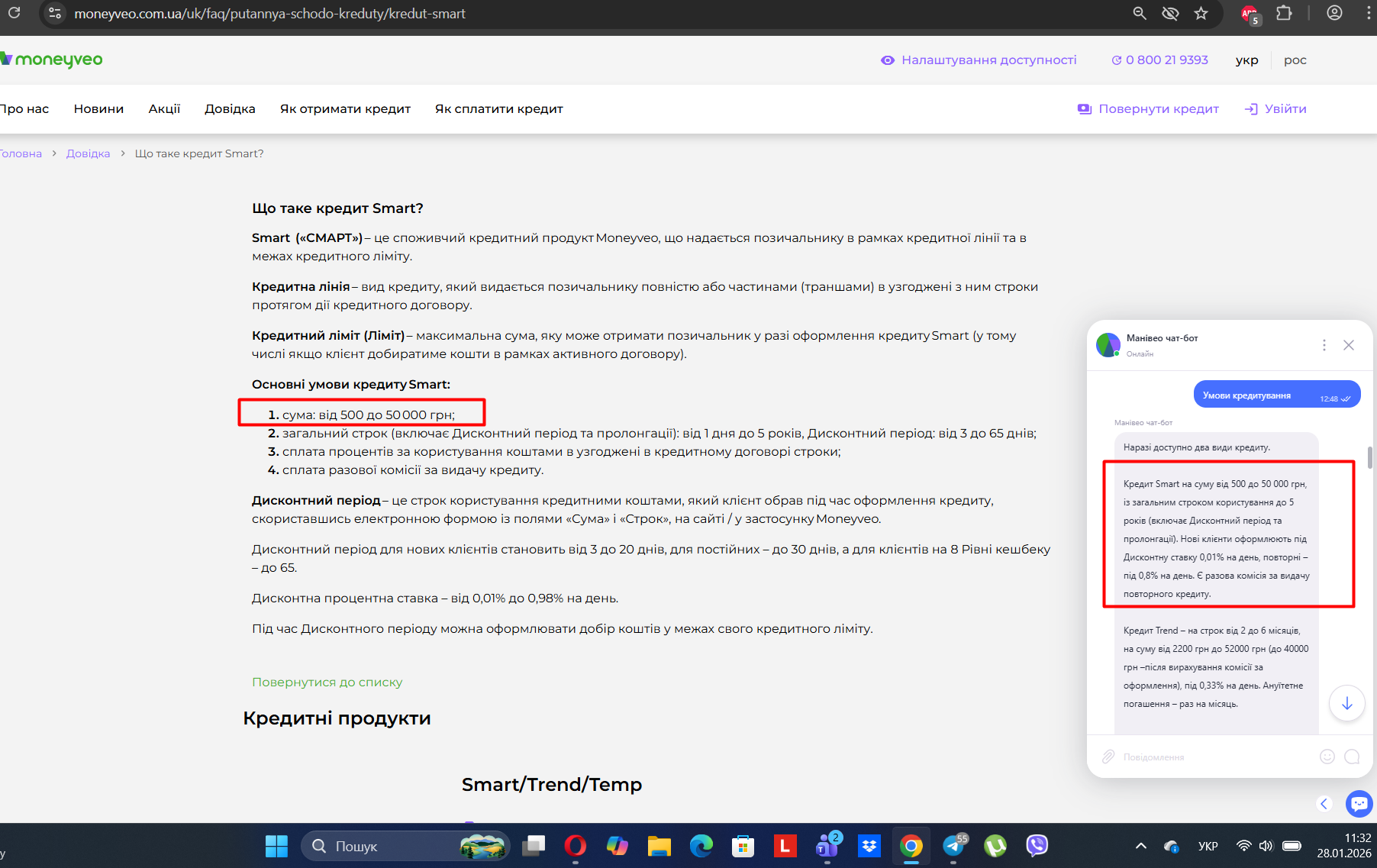This screenshot has width=1377, height=868.
Task: Click the zoom magnifier icon in address bar
Action: pyautogui.click(x=1140, y=13)
